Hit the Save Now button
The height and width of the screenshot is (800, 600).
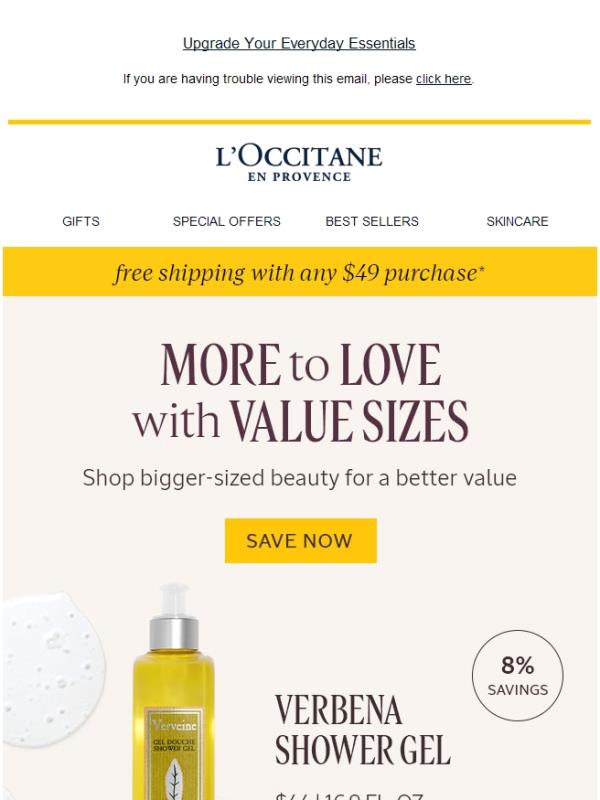click(301, 541)
